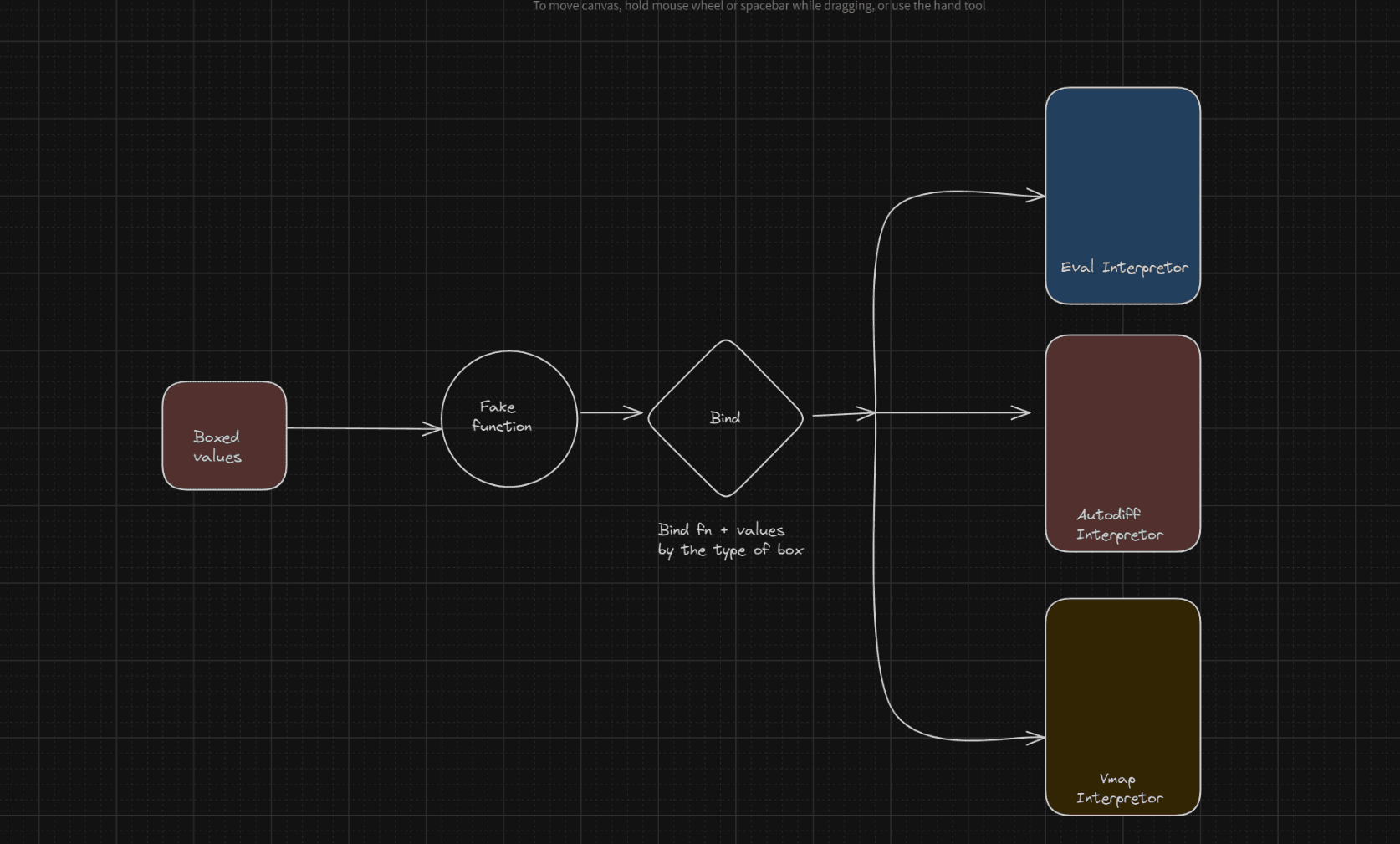Click the 'Boxed values' text label
The height and width of the screenshot is (844, 1400).
[x=217, y=447]
